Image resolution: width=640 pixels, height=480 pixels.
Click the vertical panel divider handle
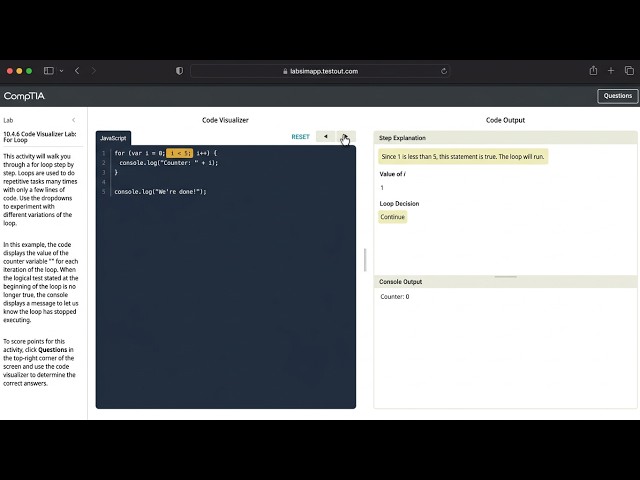click(x=365, y=260)
